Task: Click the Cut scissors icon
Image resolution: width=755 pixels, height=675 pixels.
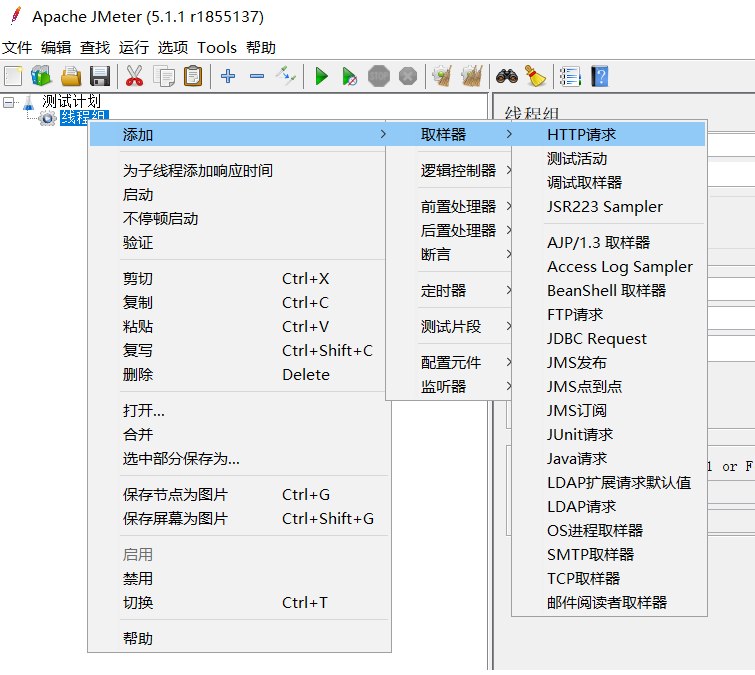Action: [x=134, y=76]
